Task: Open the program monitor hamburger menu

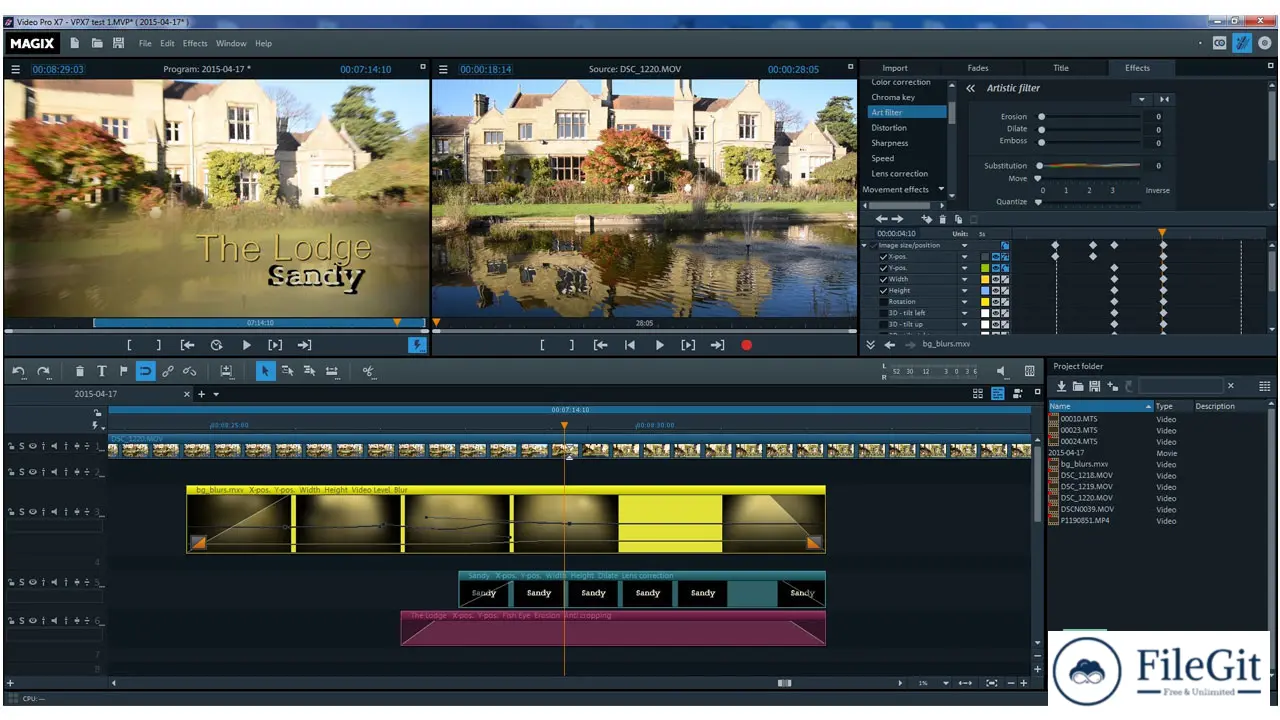Action: [x=16, y=69]
